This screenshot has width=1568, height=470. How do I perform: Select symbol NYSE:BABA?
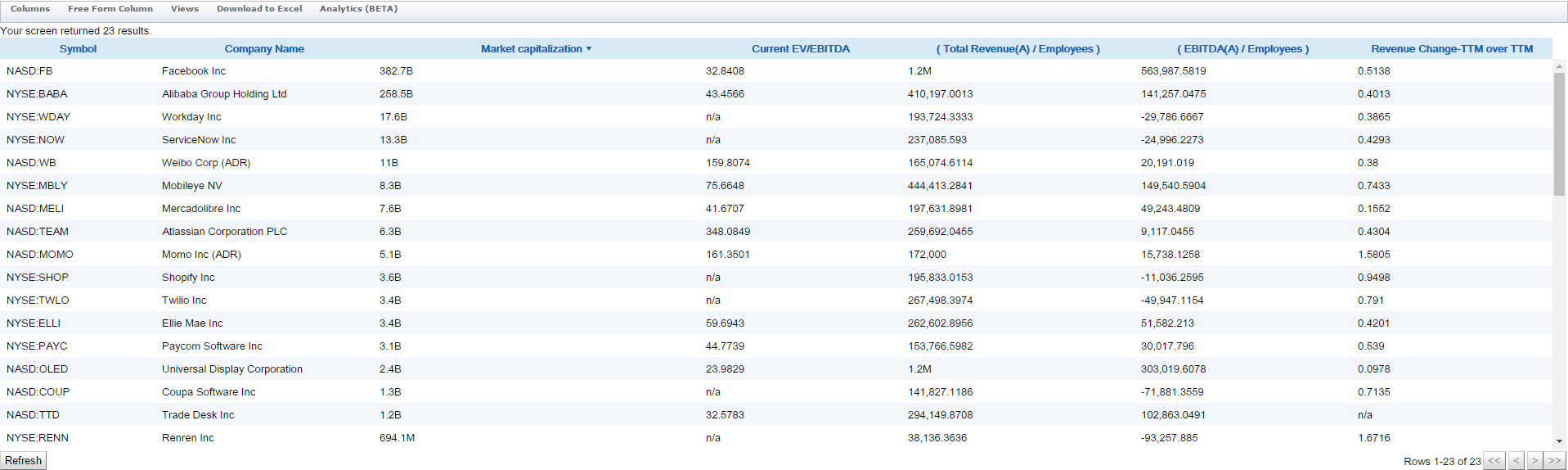37,94
